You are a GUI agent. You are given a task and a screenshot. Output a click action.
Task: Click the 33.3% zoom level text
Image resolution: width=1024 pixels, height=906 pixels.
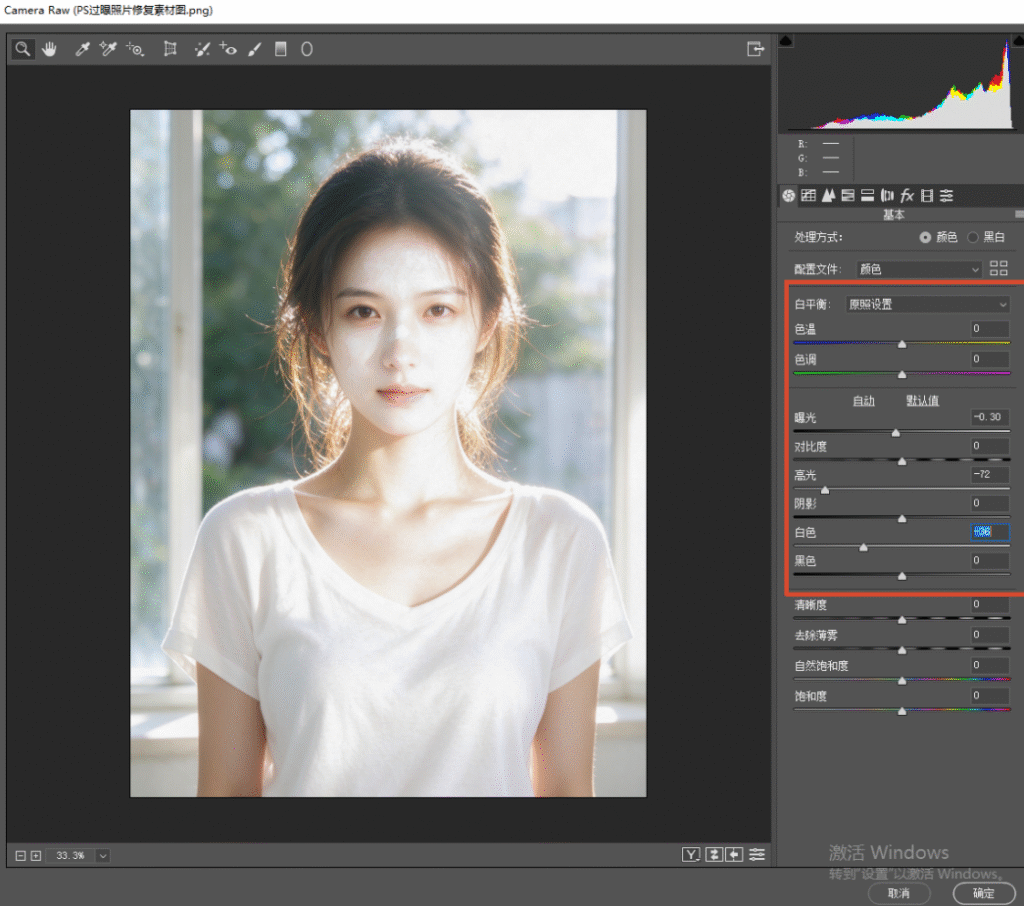click(71, 856)
